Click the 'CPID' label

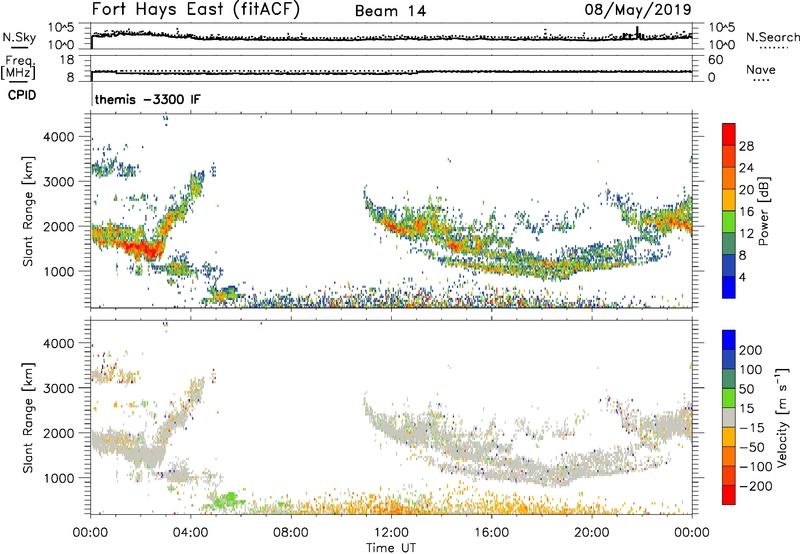[x=22, y=95]
